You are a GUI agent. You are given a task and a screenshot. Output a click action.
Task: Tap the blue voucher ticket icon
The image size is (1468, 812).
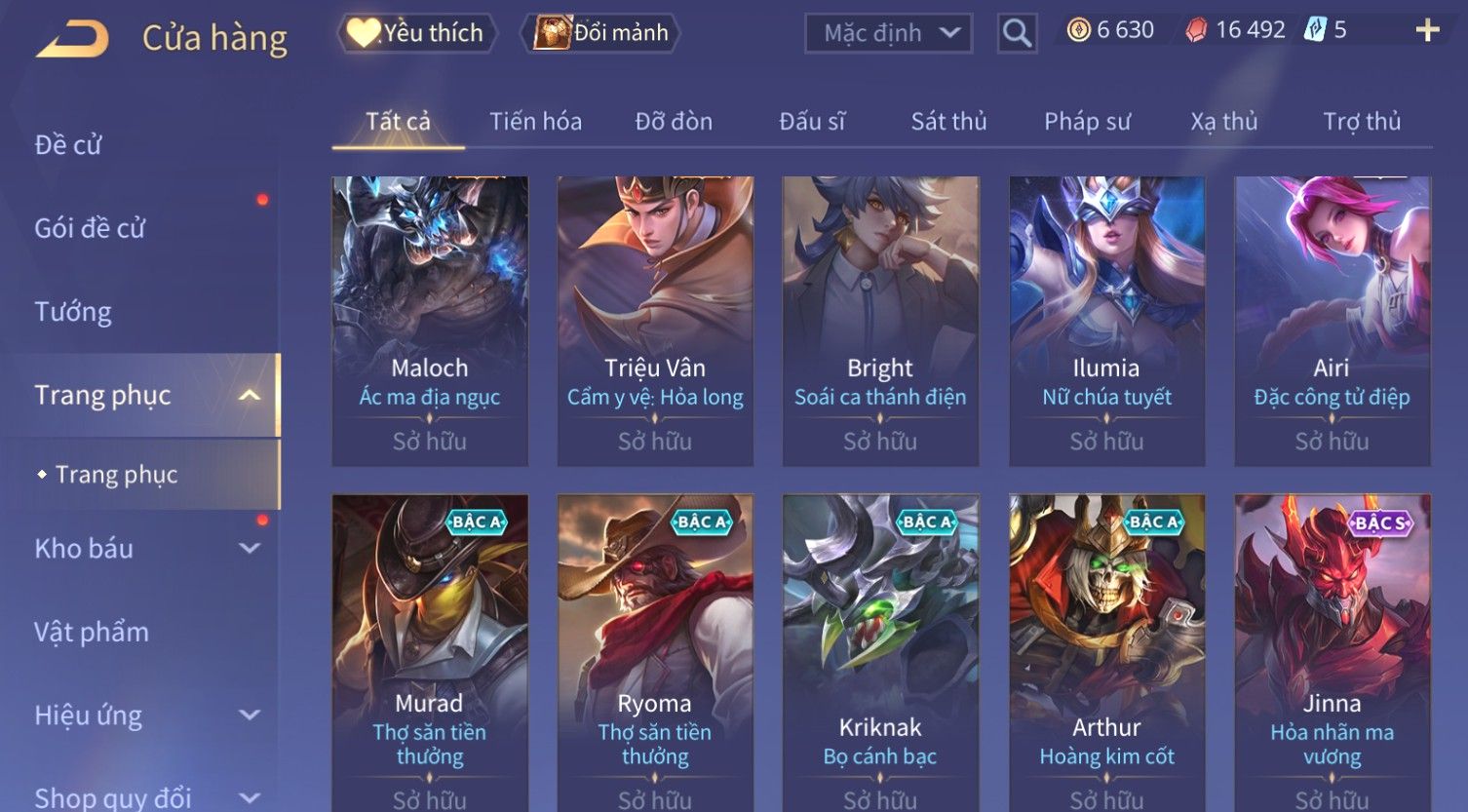tap(1315, 30)
